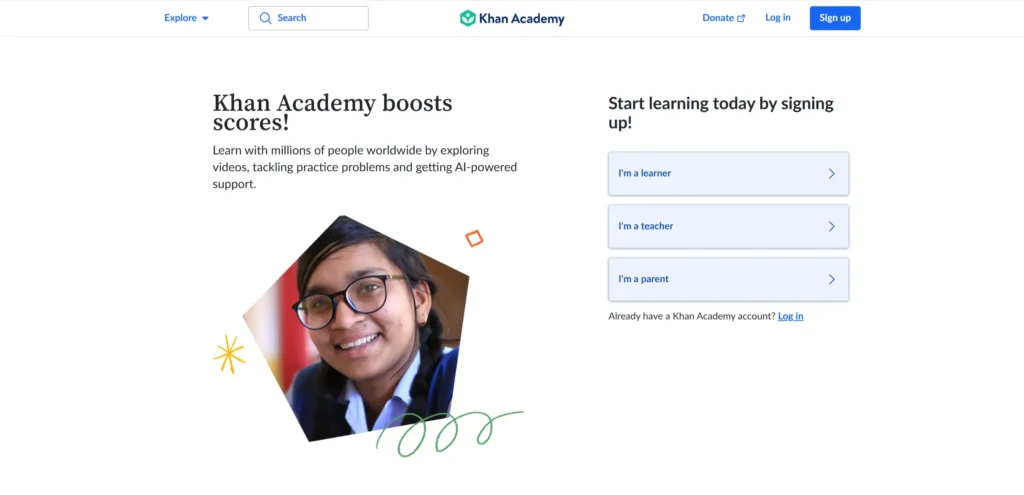Click the external link icon beside Donate
Image resolution: width=1024 pixels, height=495 pixels.
[741, 18]
